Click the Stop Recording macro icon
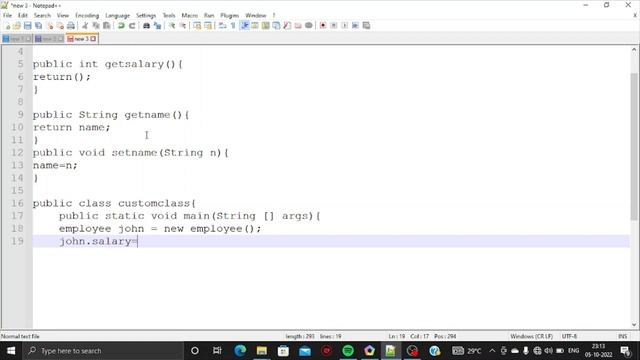 [x=333, y=26]
